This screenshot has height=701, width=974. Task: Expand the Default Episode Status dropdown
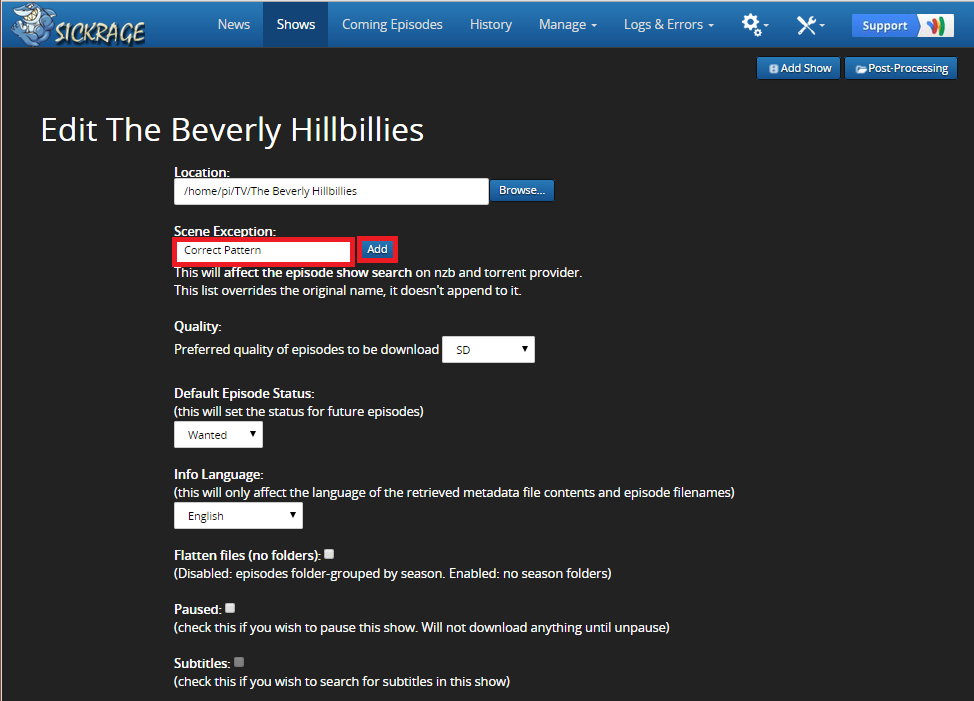(x=218, y=435)
